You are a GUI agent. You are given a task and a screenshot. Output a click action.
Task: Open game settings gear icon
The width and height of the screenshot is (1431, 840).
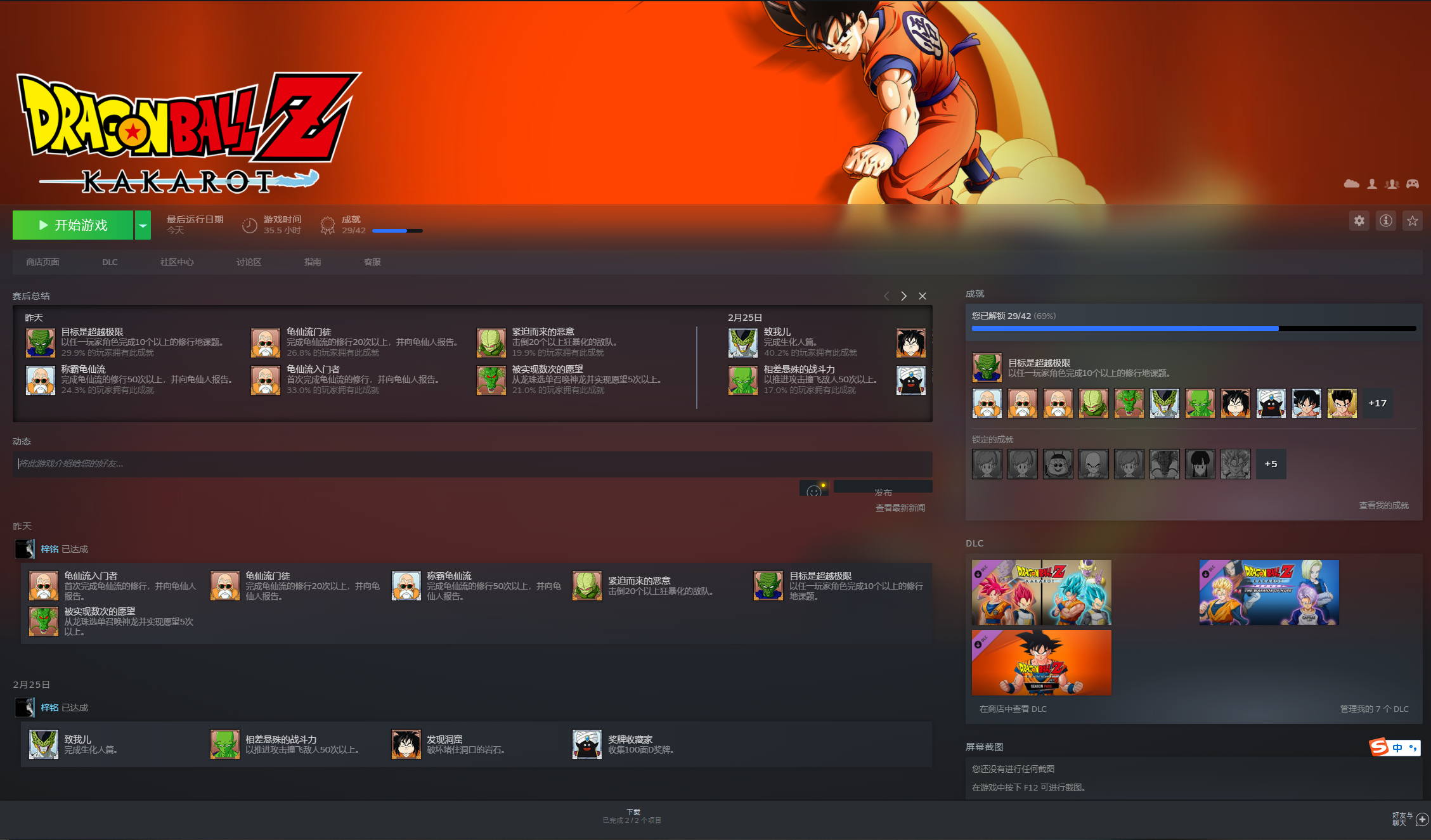pos(1359,221)
